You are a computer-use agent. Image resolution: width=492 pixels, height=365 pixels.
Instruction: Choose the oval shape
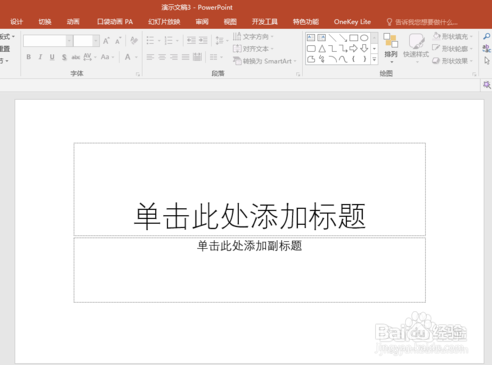364,38
